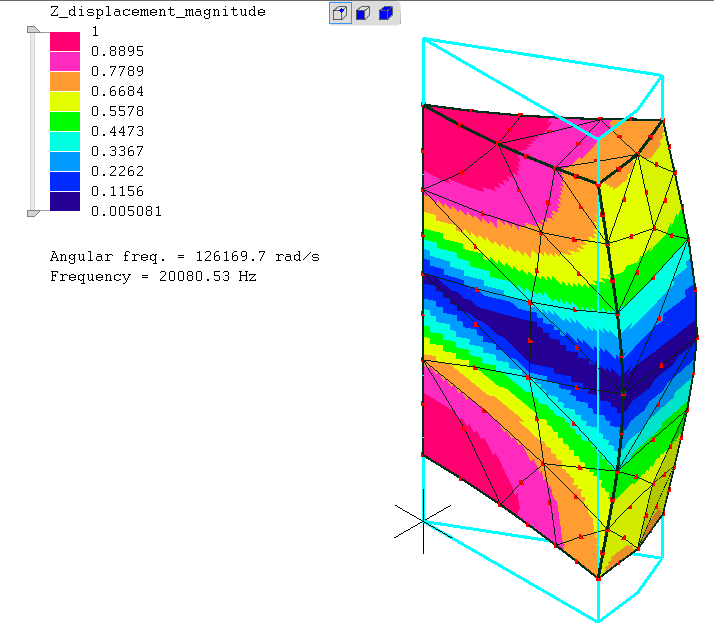
Task: Click the black coordinate axes origin marker
Action: click(423, 521)
